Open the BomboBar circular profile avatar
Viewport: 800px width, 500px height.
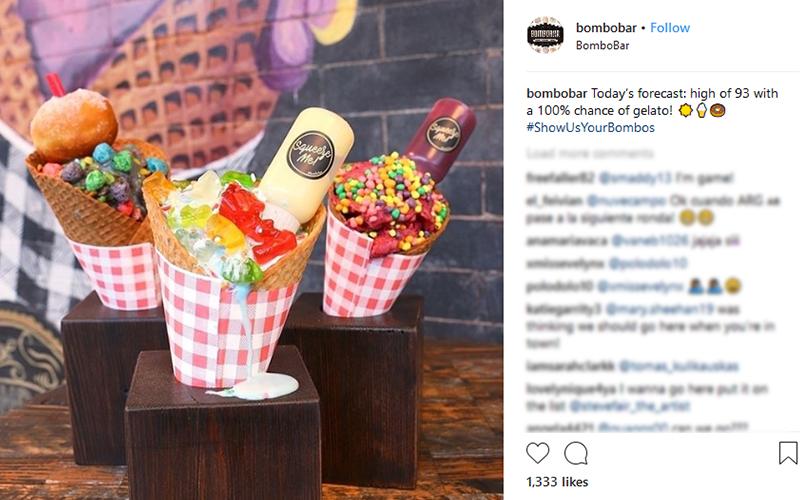point(545,35)
